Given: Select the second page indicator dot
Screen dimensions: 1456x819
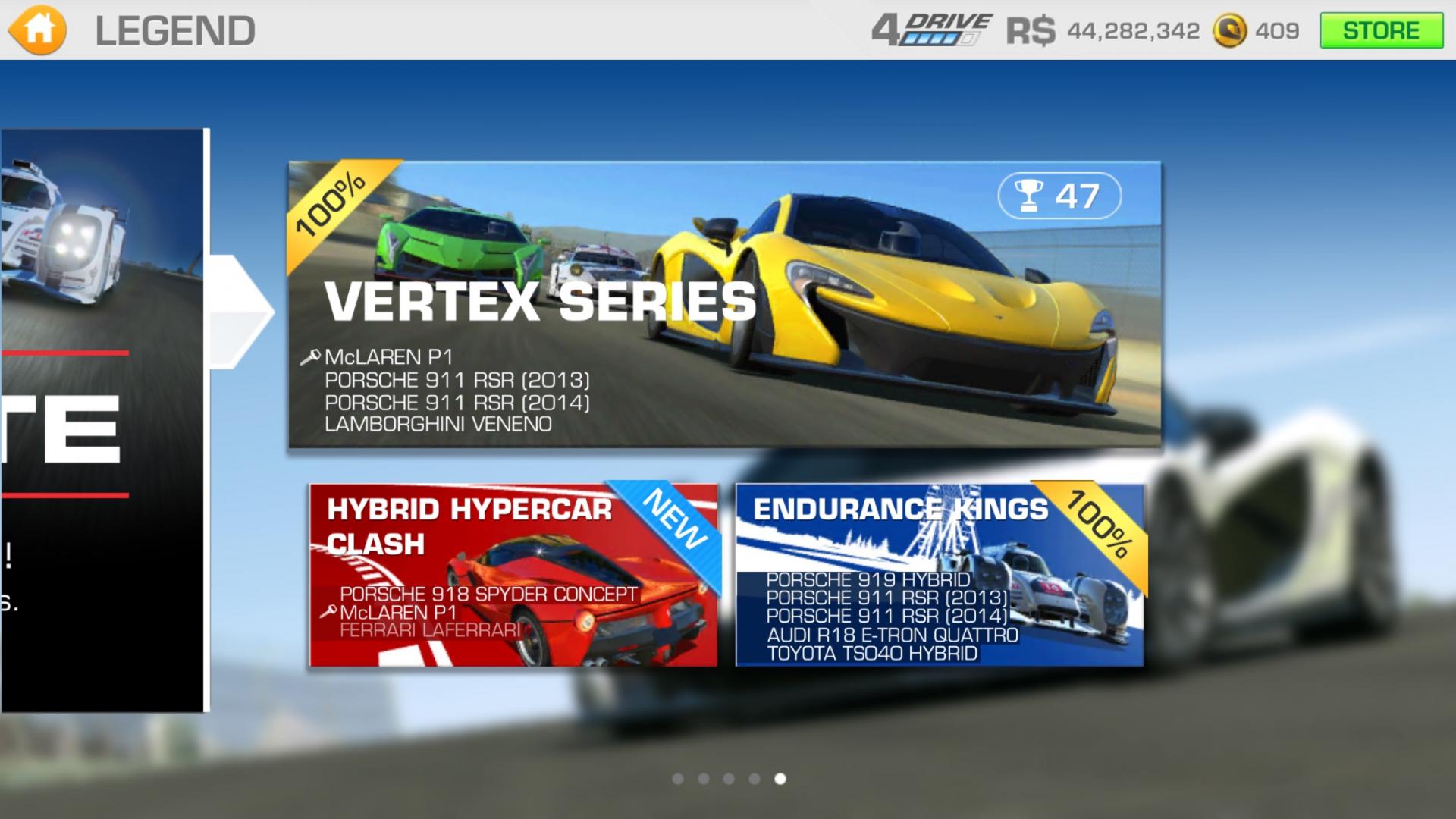Looking at the screenshot, I should 704,779.
